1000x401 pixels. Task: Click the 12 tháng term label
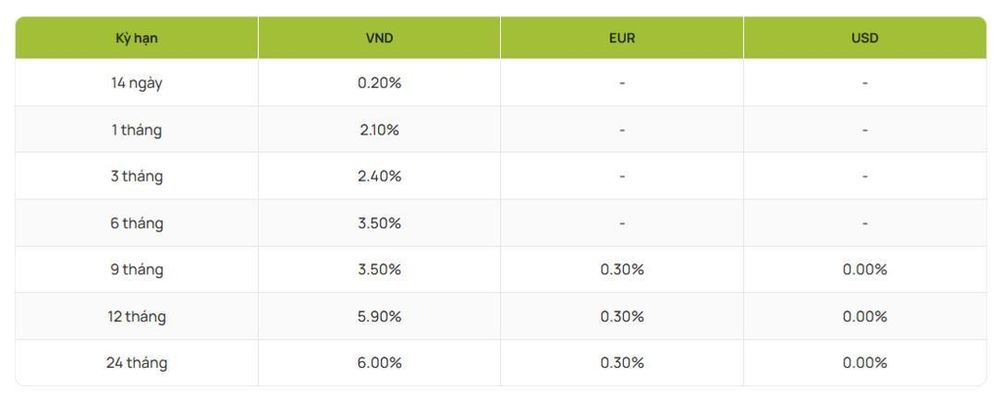click(136, 317)
